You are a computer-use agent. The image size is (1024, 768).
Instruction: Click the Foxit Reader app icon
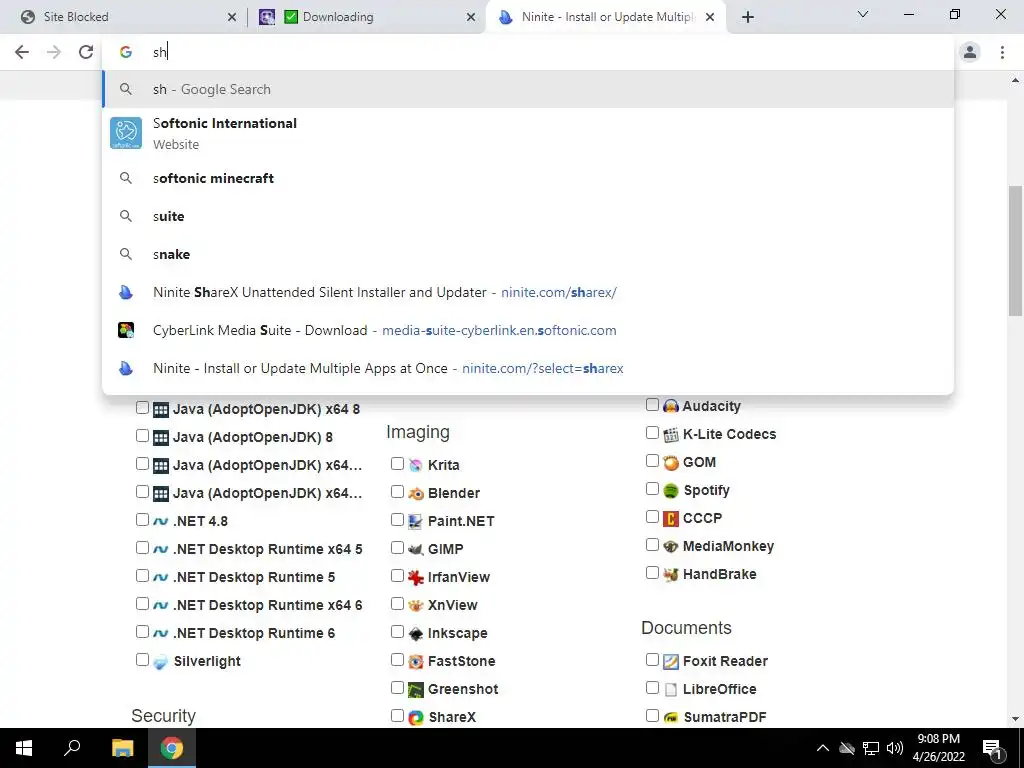[x=671, y=662]
